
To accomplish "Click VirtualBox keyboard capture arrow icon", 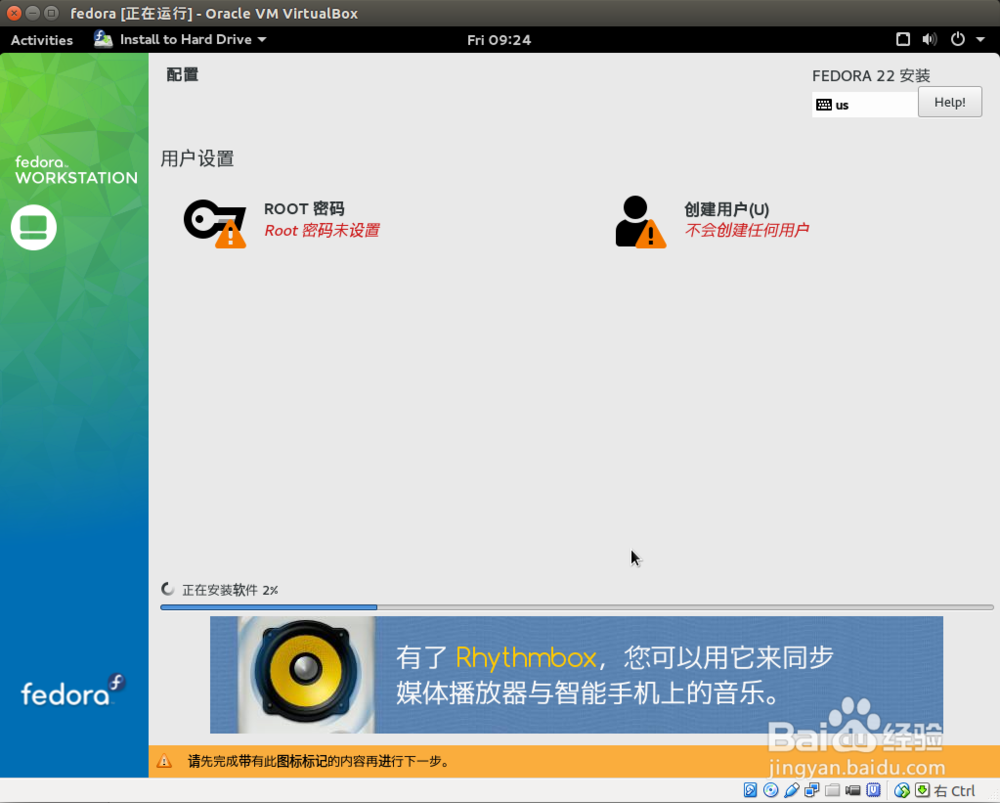I will pyautogui.click(x=922, y=790).
